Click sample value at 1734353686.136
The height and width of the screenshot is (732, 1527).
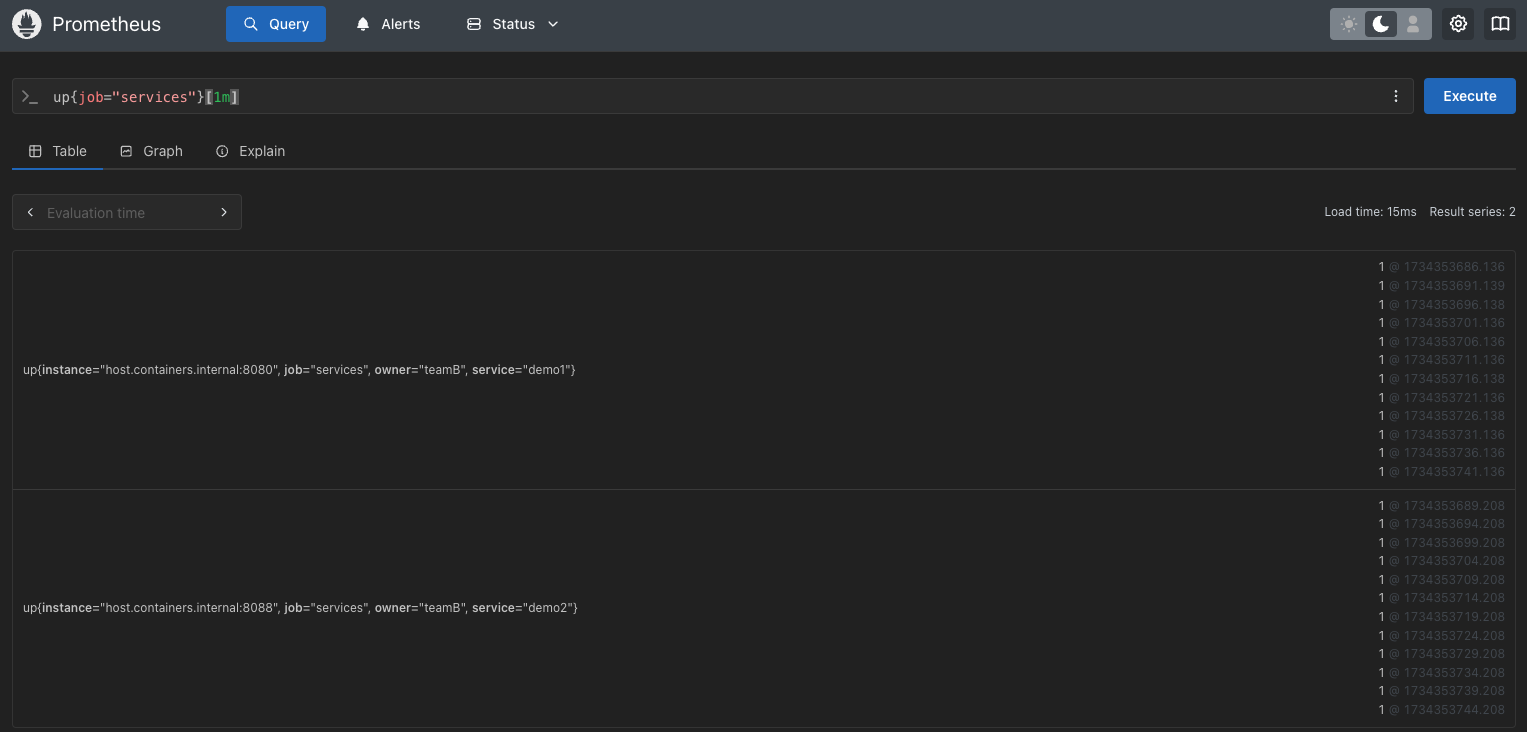pos(1441,267)
